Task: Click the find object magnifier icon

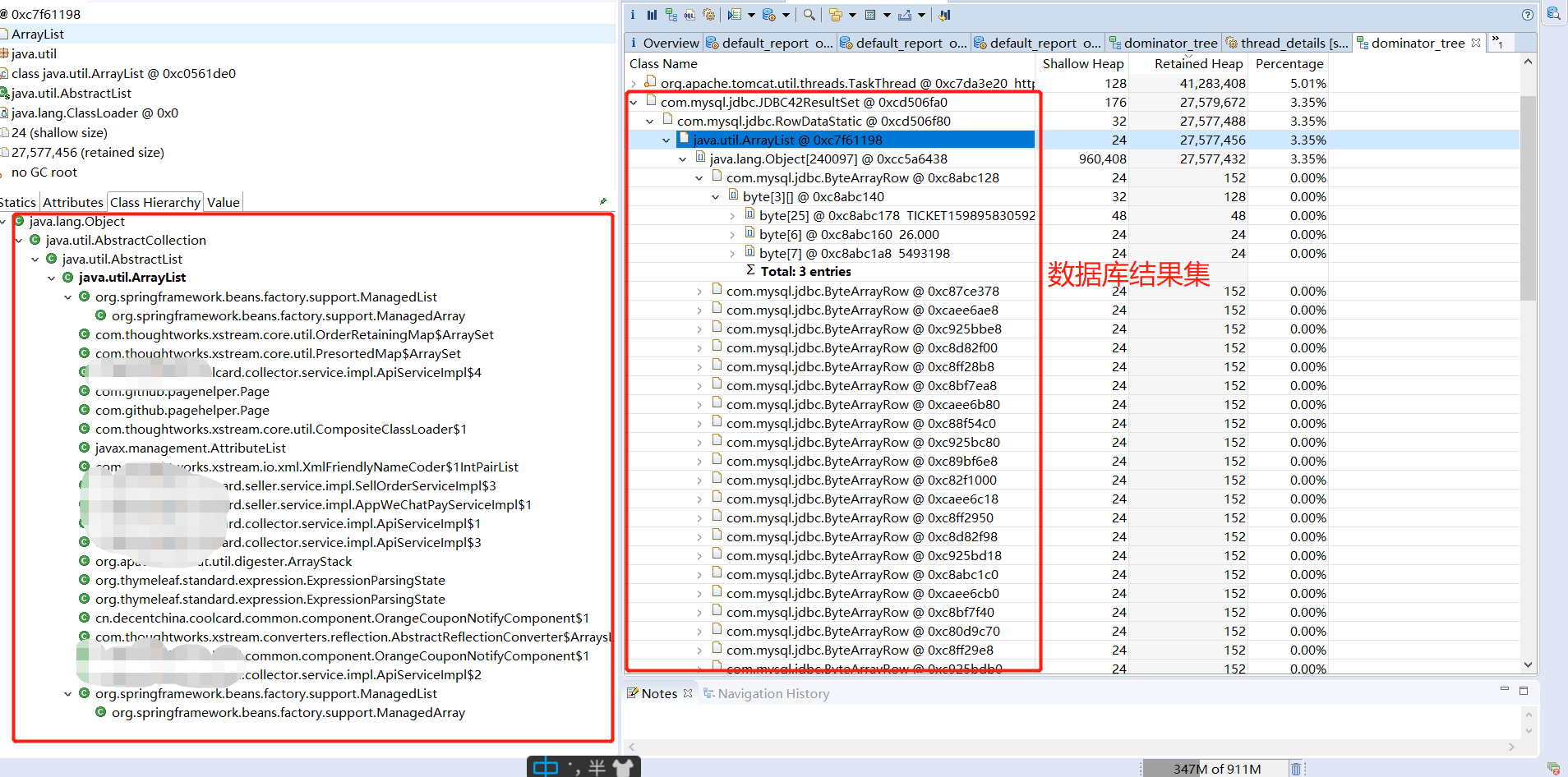Action: tap(809, 15)
